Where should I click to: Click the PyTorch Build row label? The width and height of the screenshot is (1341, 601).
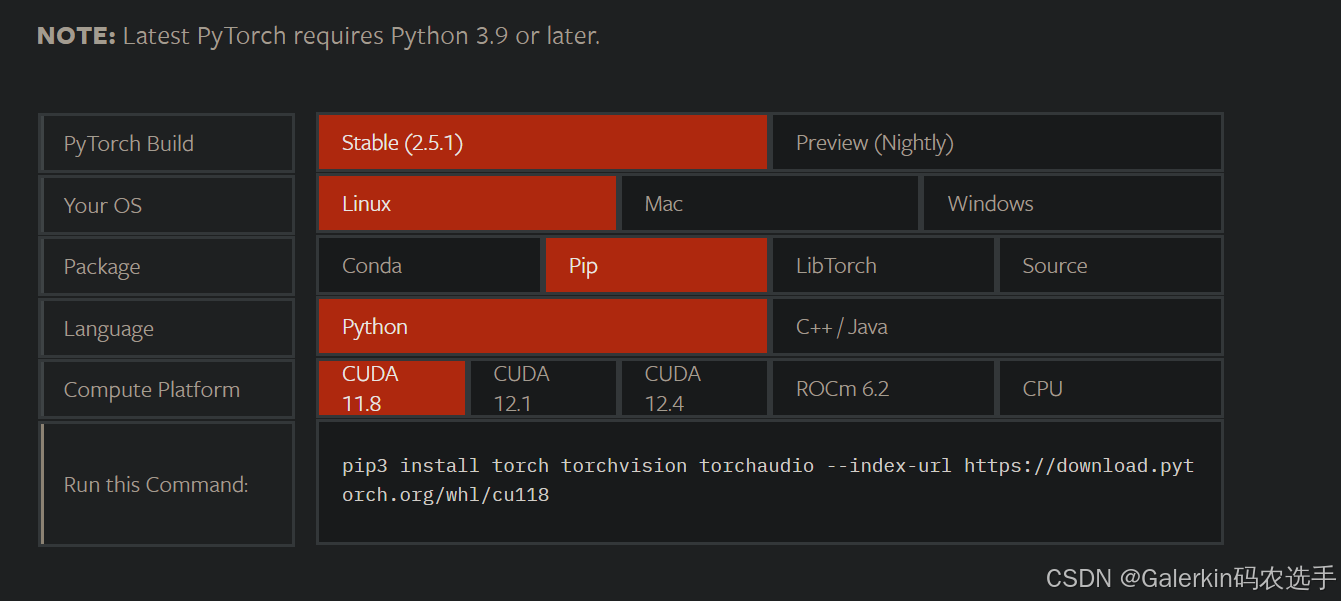pos(167,143)
